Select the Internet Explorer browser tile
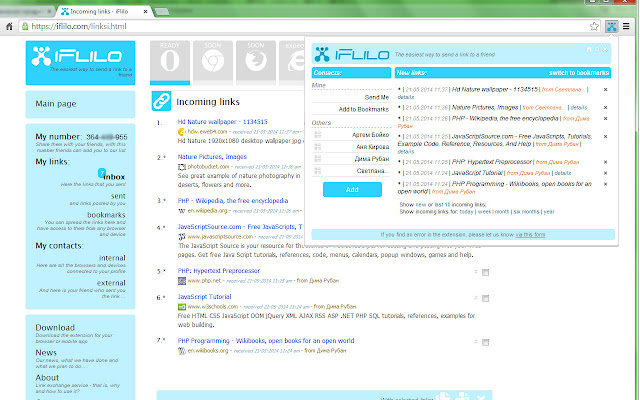This screenshot has height=400, width=640. 293,61
